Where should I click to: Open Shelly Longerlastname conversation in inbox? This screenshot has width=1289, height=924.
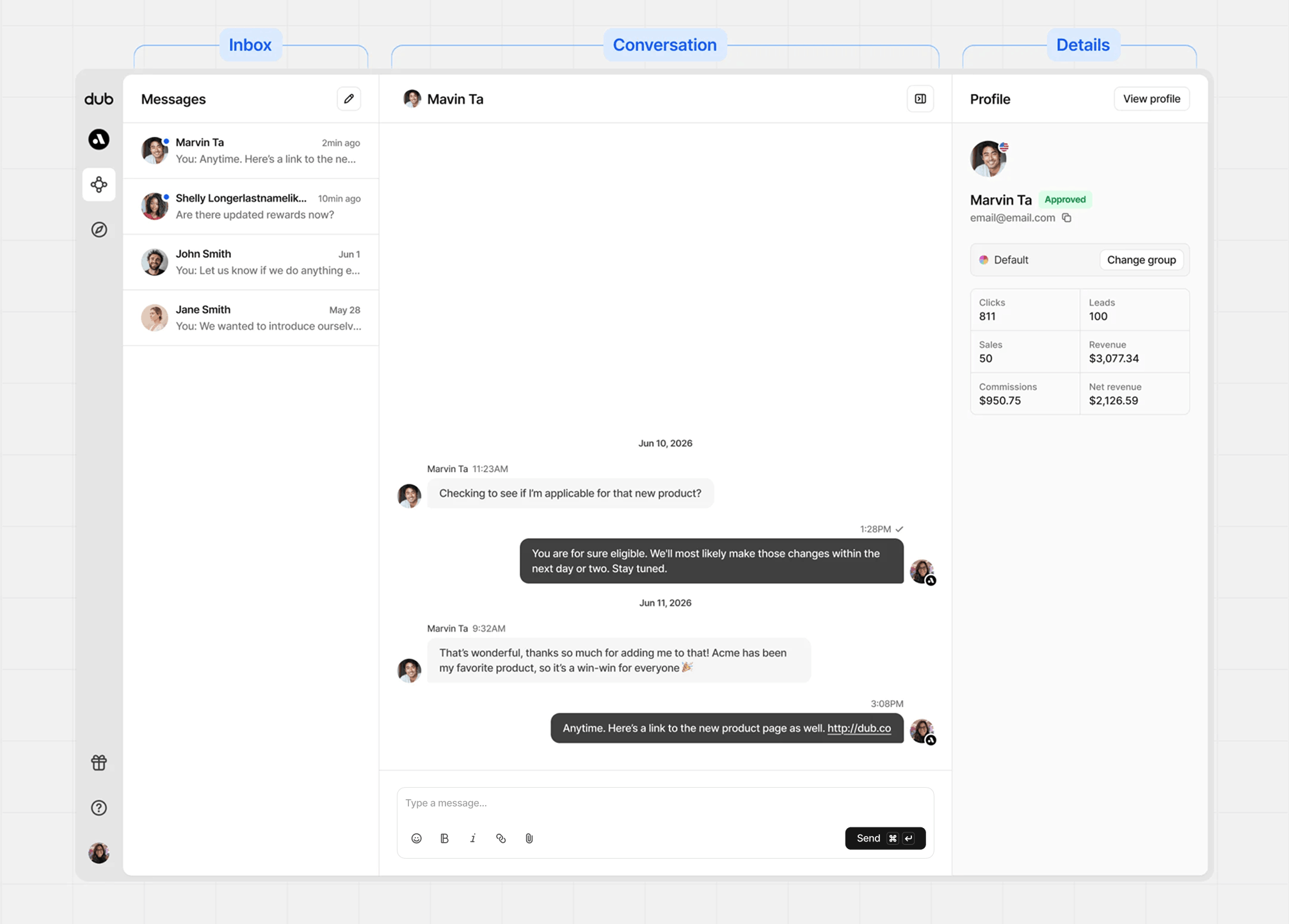point(251,207)
